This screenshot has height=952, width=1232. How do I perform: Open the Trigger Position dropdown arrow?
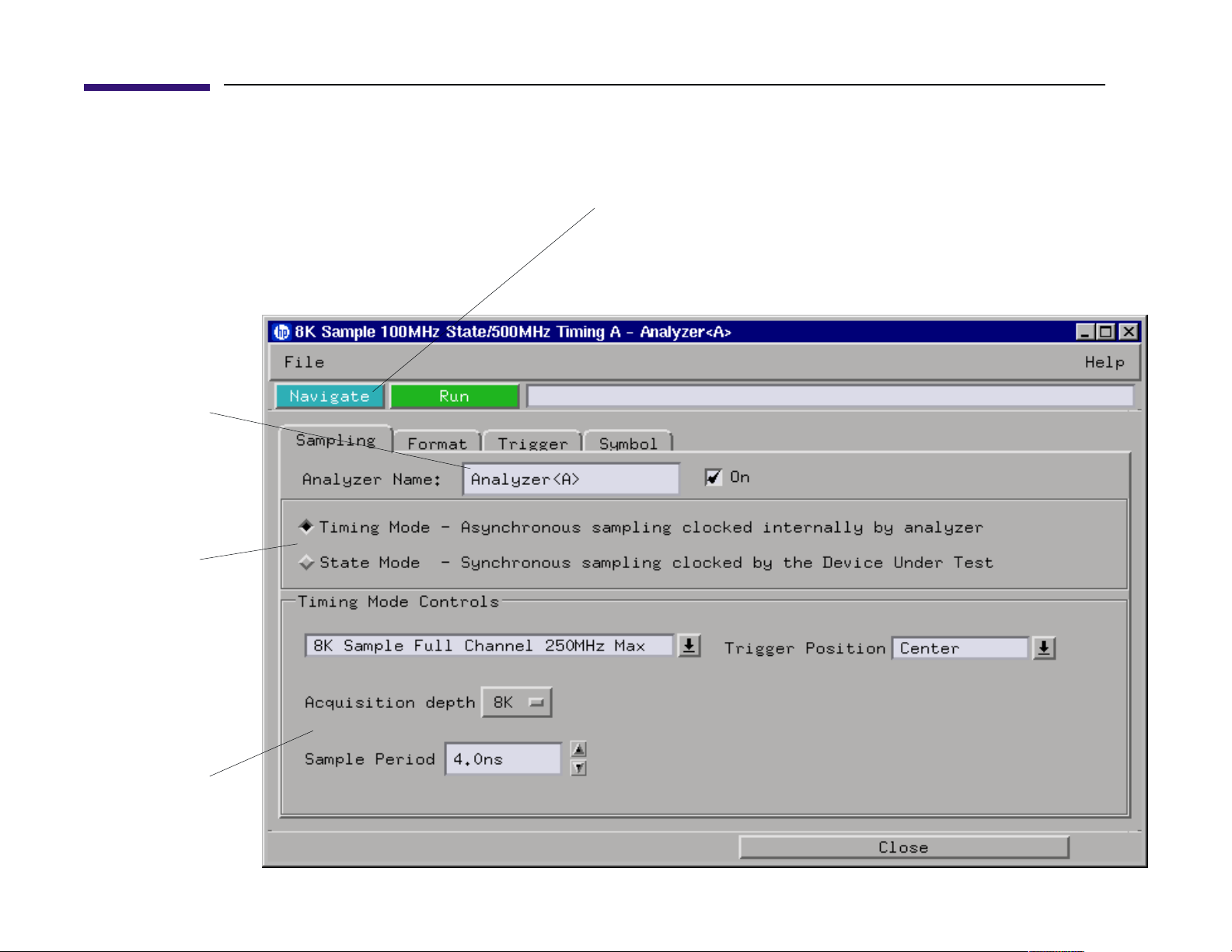[x=1044, y=648]
